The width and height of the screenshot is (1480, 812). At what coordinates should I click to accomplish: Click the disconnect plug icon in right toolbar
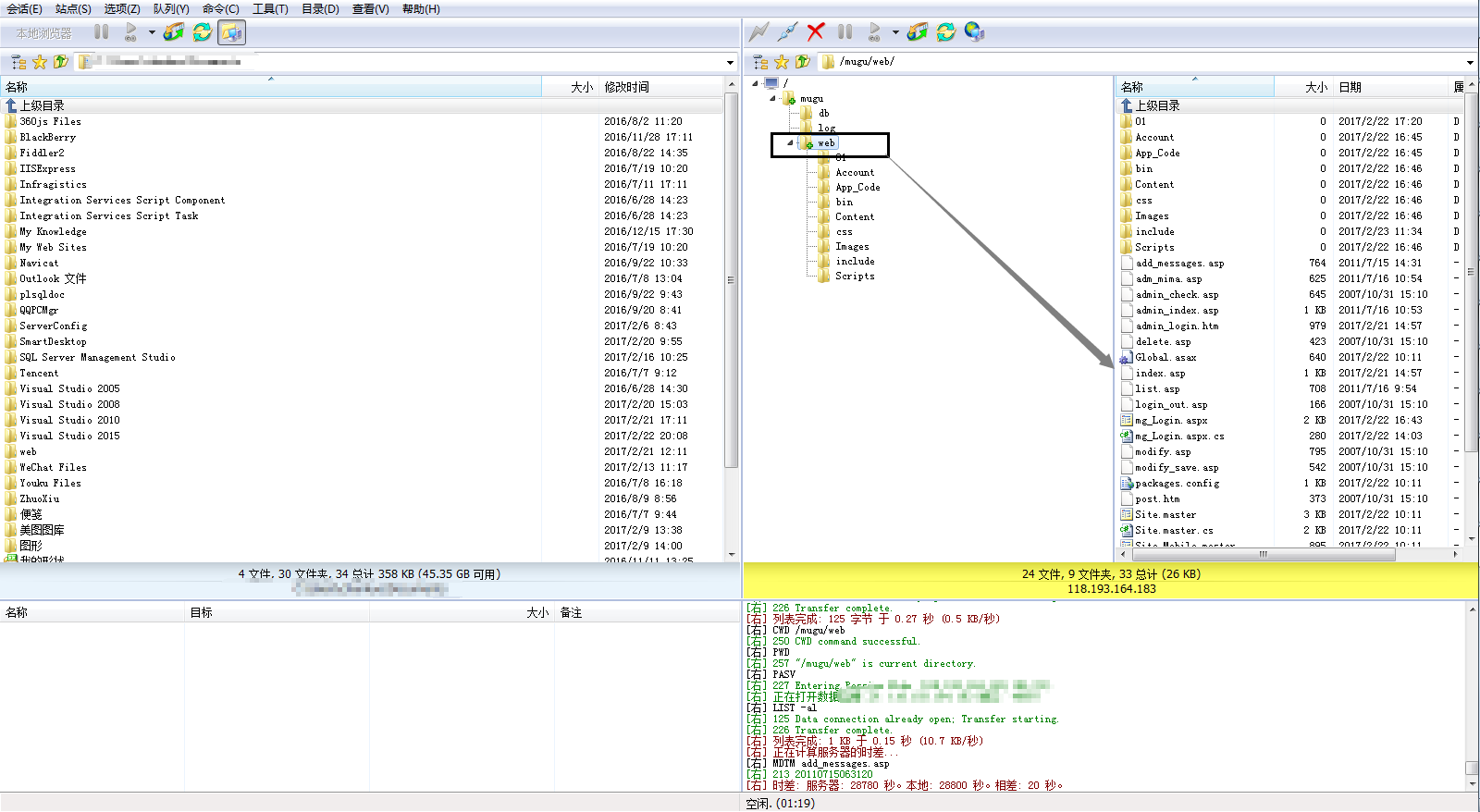[787, 32]
